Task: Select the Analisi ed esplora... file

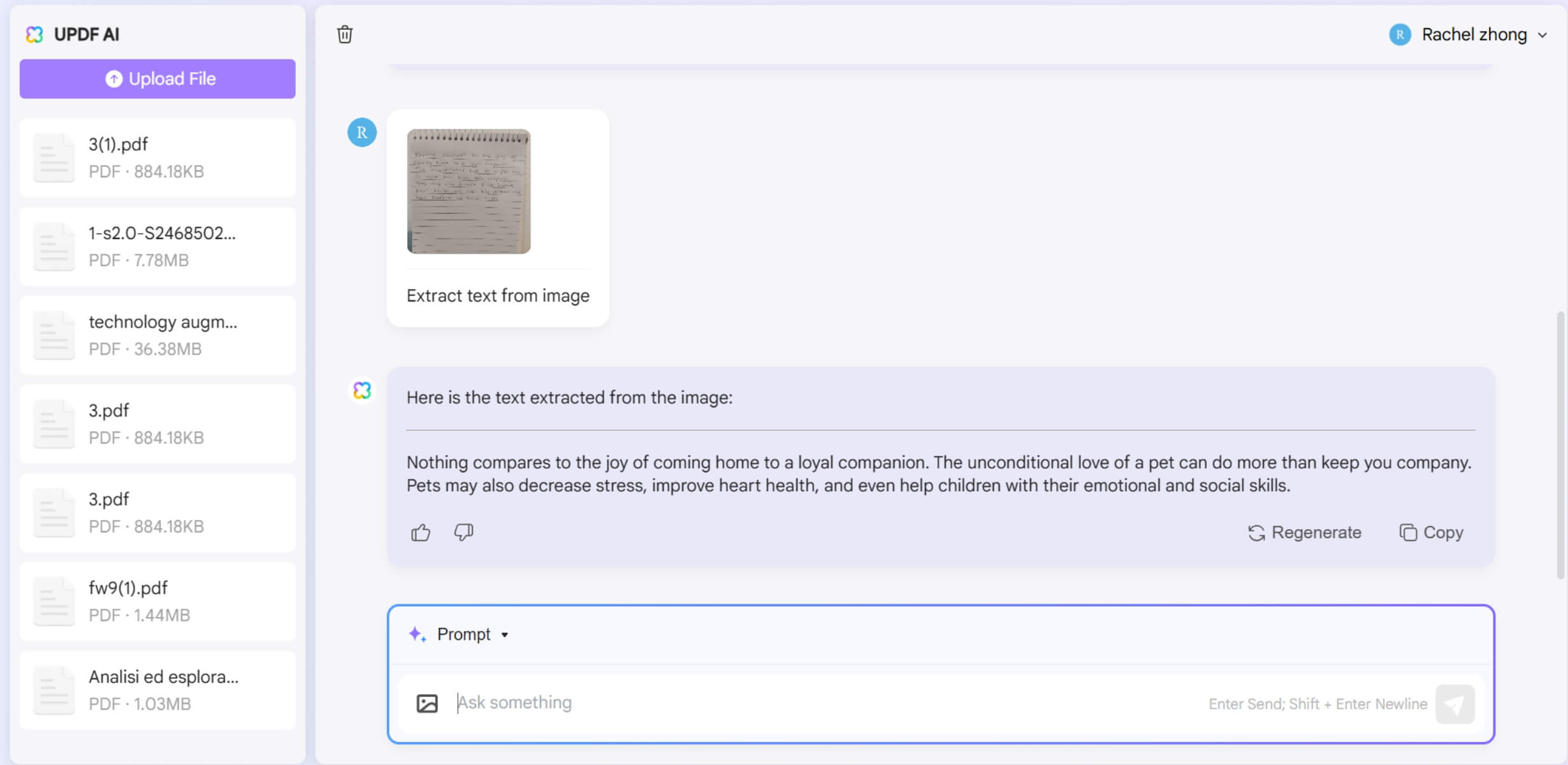Action: pos(157,690)
